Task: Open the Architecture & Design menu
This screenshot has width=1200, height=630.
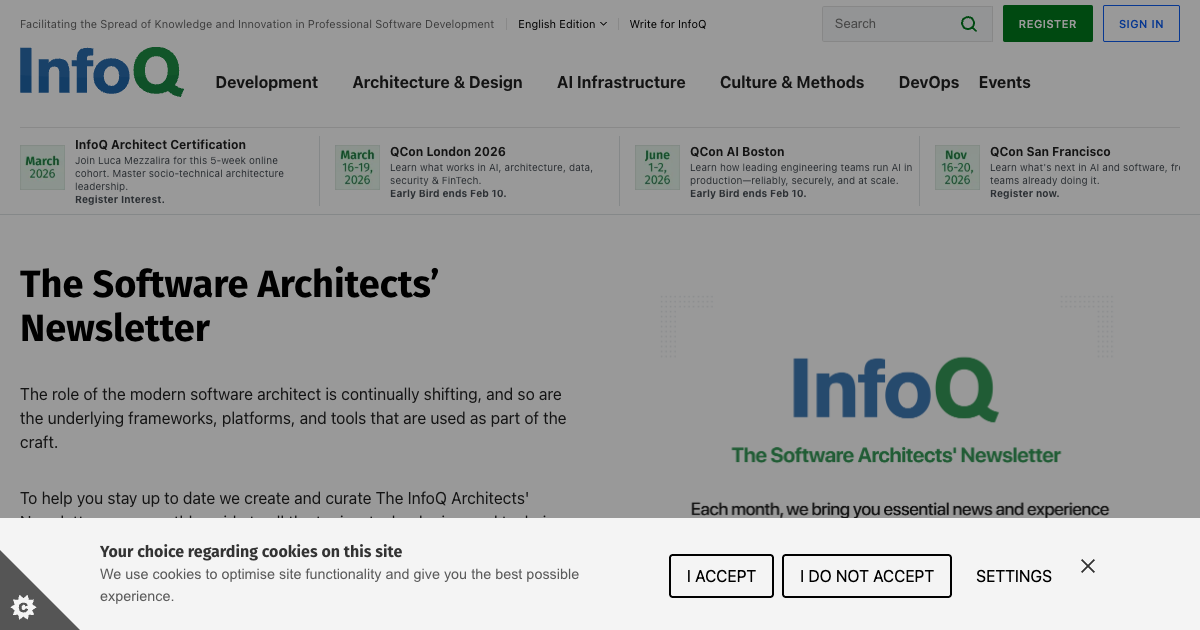Action: point(437,82)
